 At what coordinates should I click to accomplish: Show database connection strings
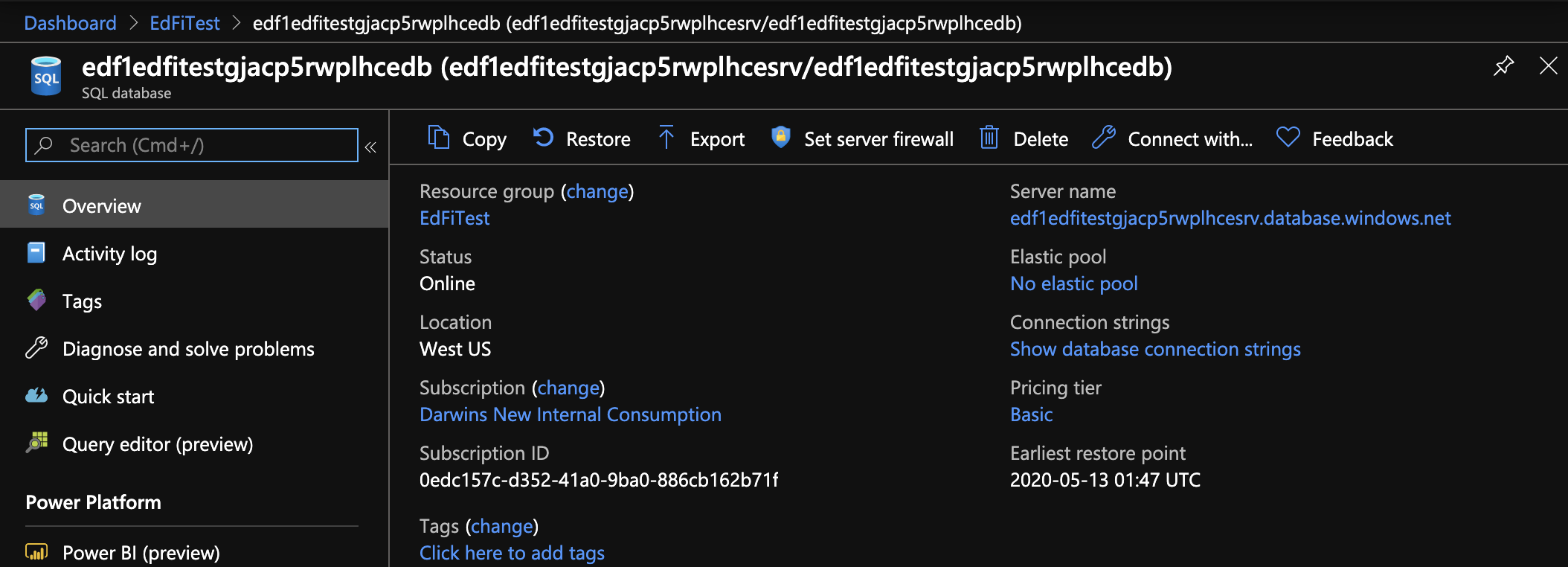click(x=1155, y=349)
